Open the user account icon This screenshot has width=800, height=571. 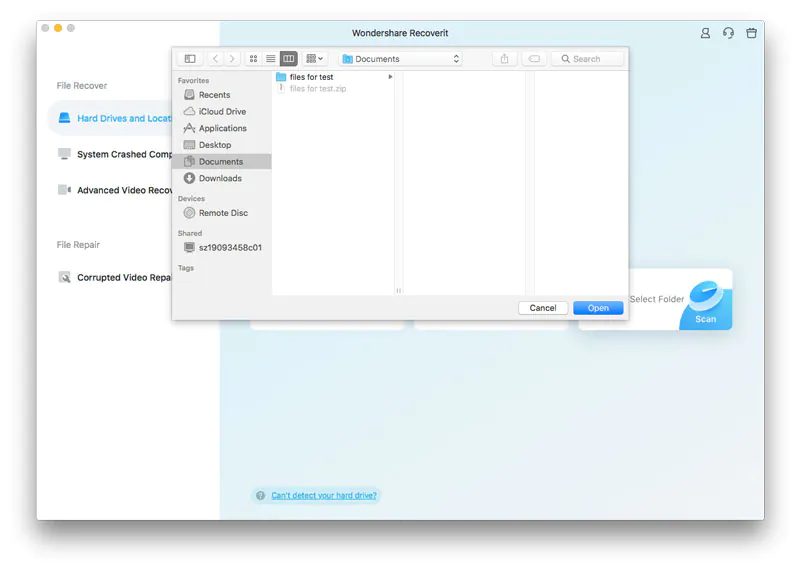point(705,33)
